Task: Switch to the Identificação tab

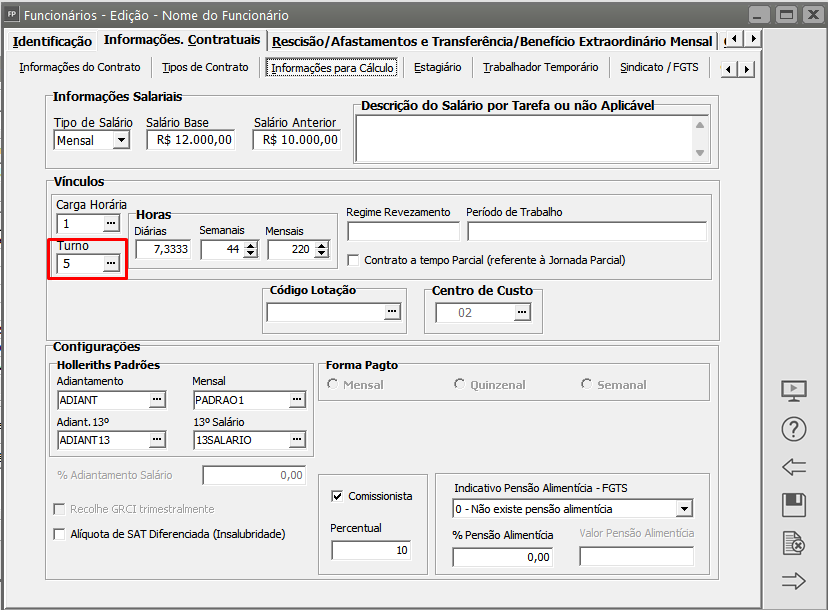Action: [52, 41]
